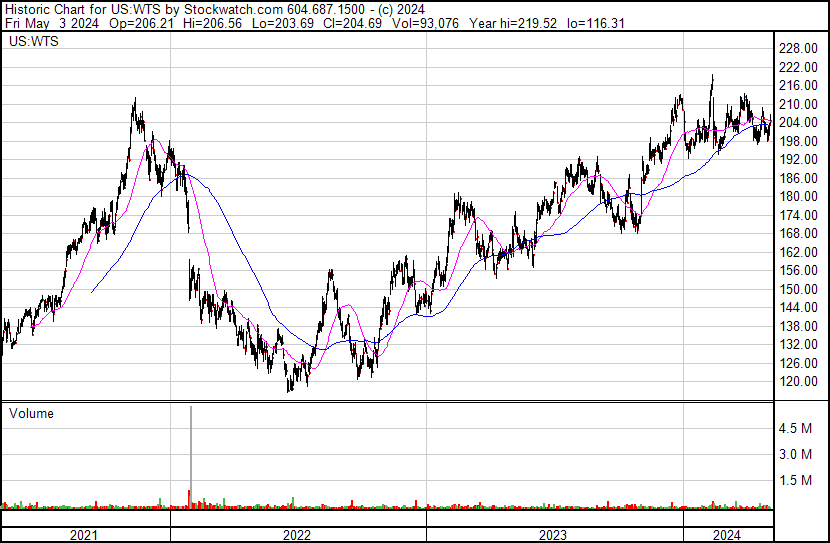Click the 186.00 price axis label
This screenshot has width=830, height=543.
[x=798, y=178]
